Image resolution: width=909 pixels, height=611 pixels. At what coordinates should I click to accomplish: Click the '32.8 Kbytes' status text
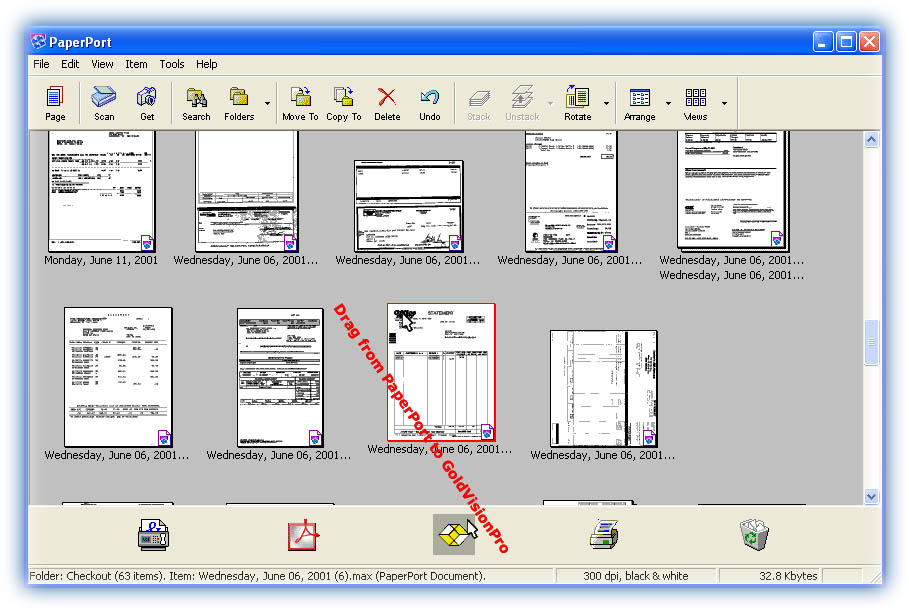pos(788,576)
